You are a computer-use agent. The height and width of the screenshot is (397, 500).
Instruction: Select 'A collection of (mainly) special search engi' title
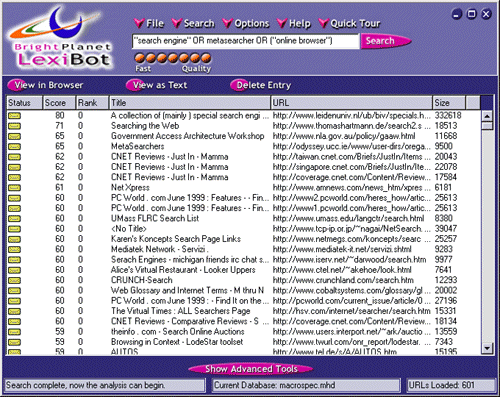tap(190, 116)
